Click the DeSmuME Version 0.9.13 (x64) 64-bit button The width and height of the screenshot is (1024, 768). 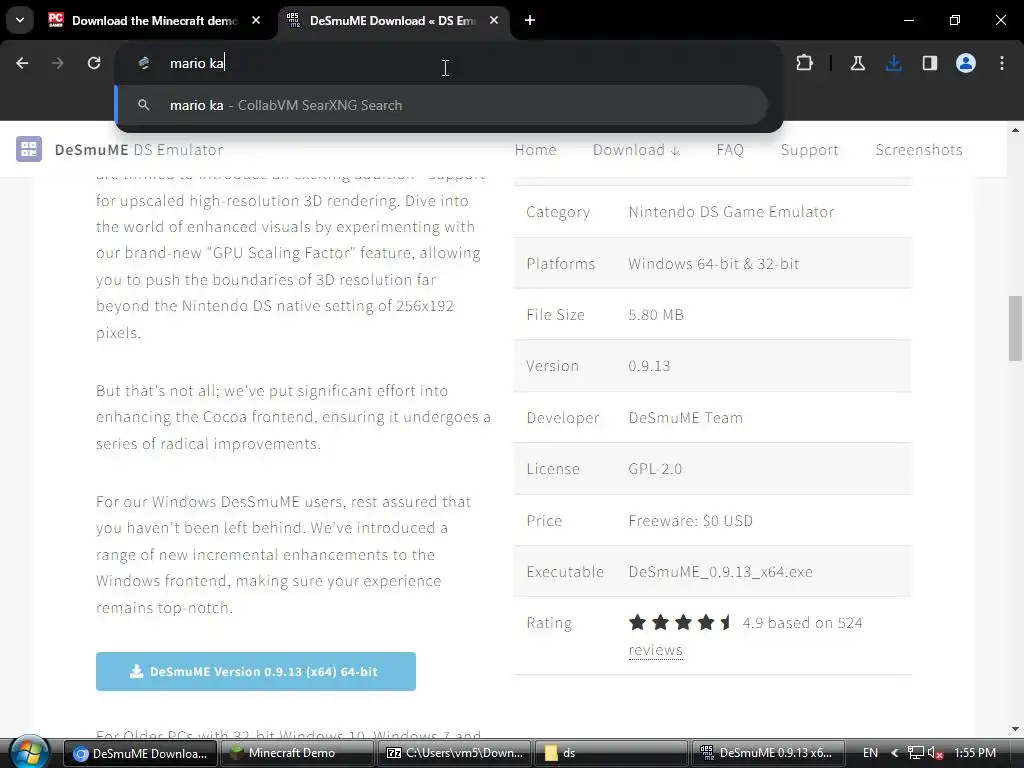(256, 671)
